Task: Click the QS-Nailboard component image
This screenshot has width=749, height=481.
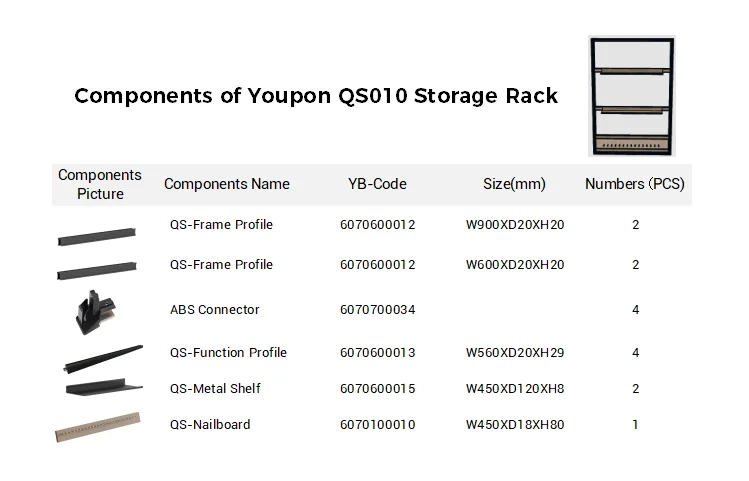Action: tap(97, 427)
